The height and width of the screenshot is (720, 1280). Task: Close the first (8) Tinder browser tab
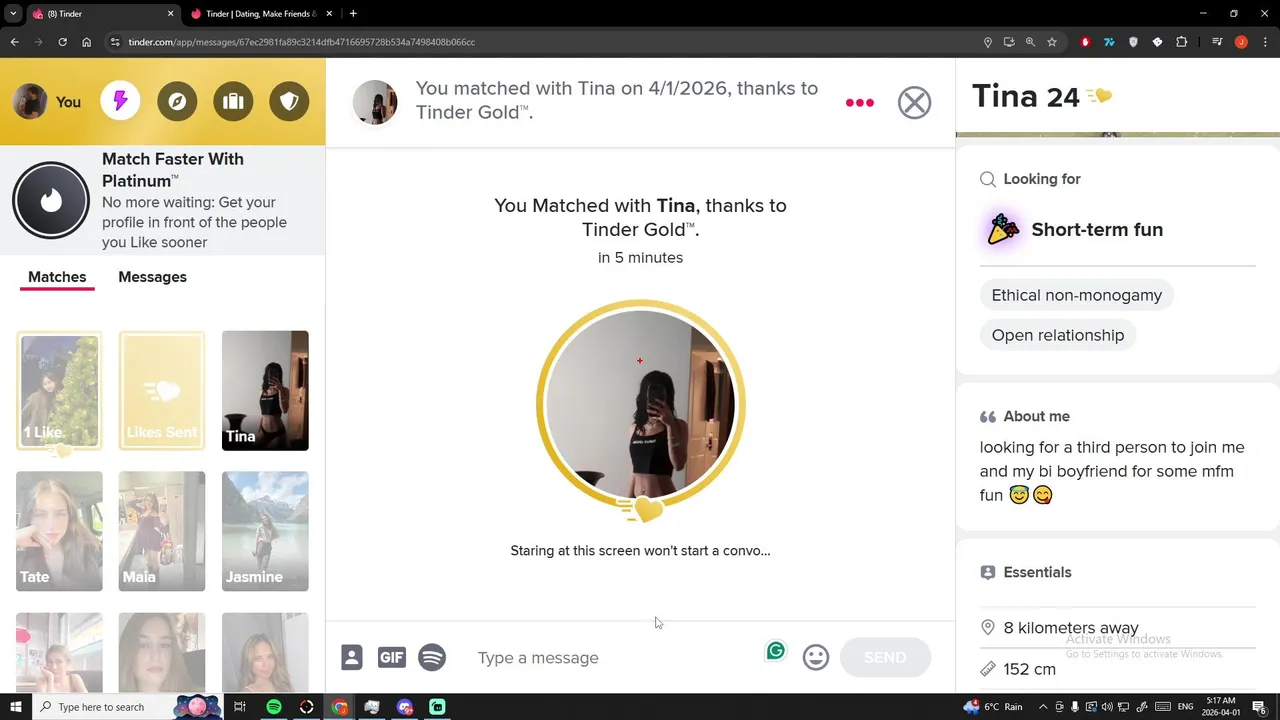click(170, 14)
